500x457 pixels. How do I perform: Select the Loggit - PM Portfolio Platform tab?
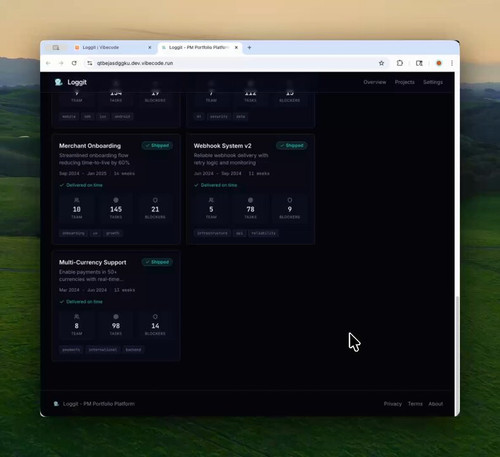coord(199,47)
